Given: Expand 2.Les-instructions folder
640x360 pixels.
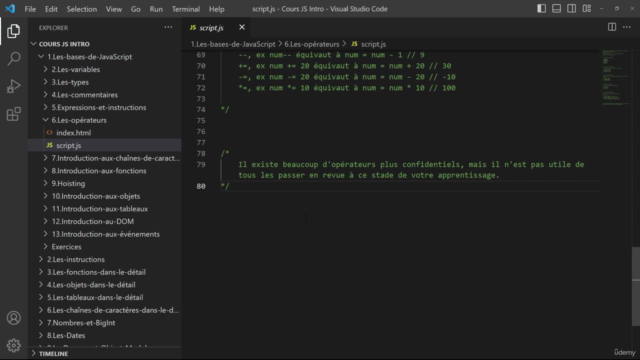Looking at the screenshot, I should [x=105, y=259].
